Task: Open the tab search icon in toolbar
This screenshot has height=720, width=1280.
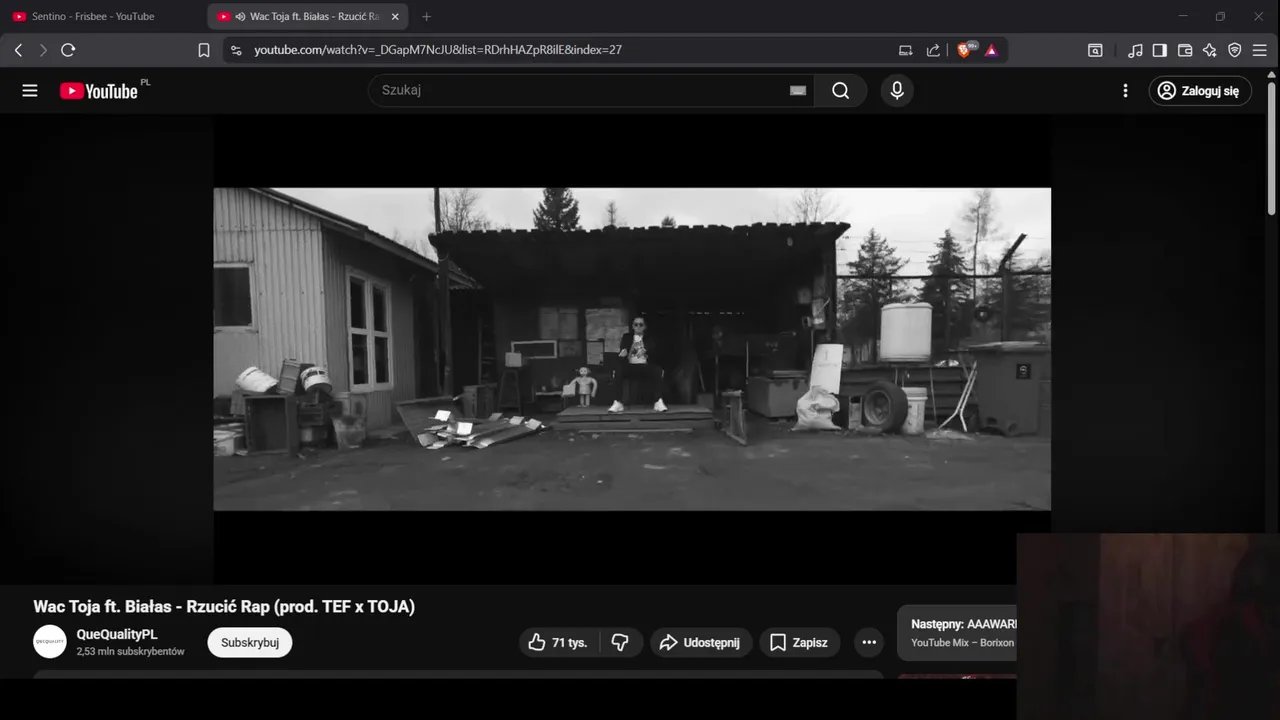Action: [1095, 50]
